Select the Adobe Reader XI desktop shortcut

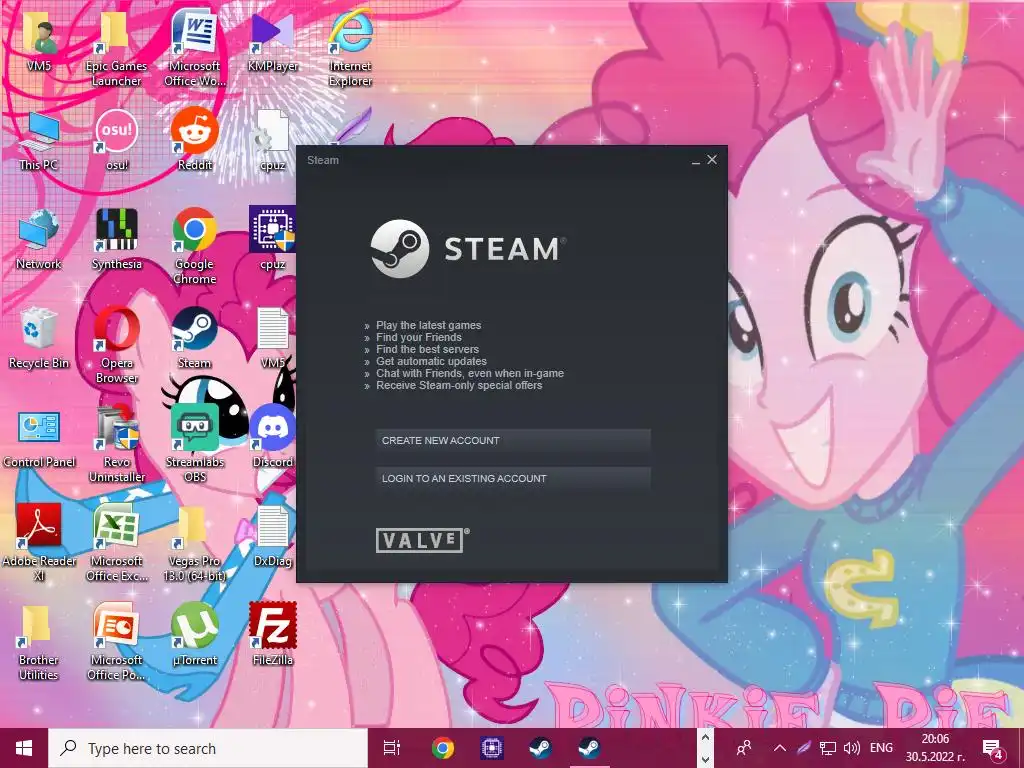point(39,543)
